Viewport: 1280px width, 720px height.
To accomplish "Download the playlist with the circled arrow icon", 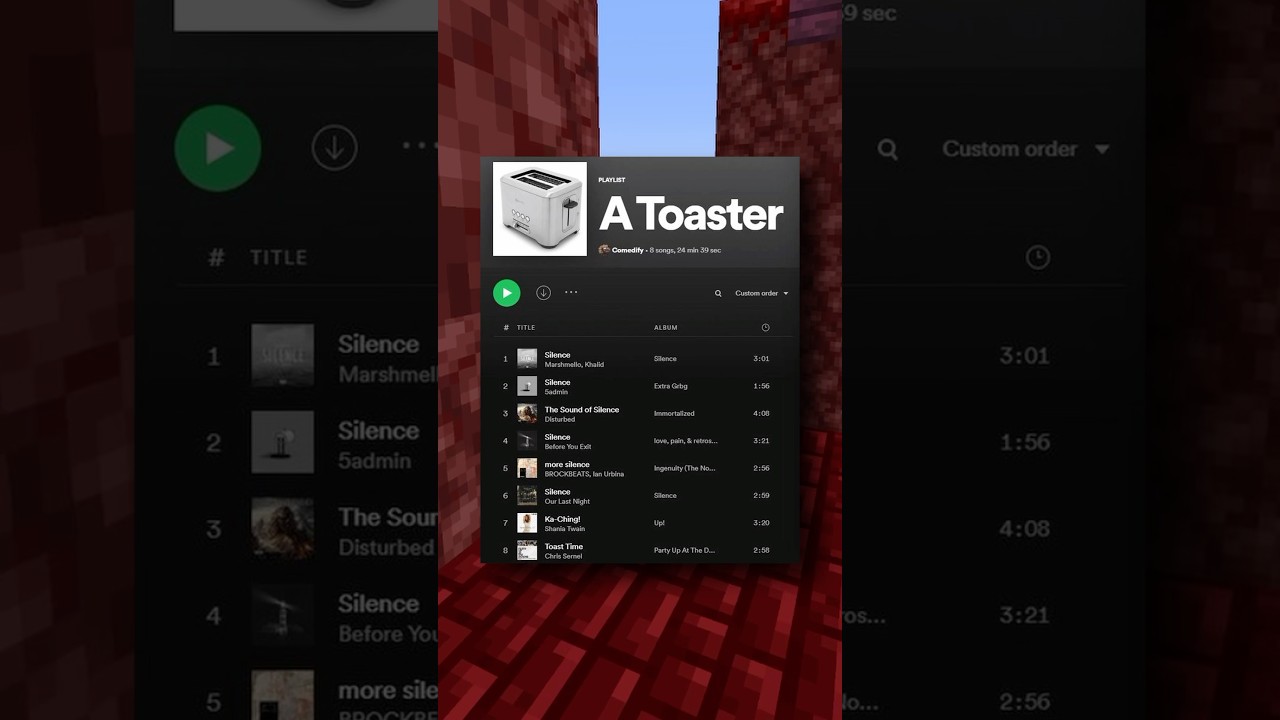I will [x=543, y=293].
